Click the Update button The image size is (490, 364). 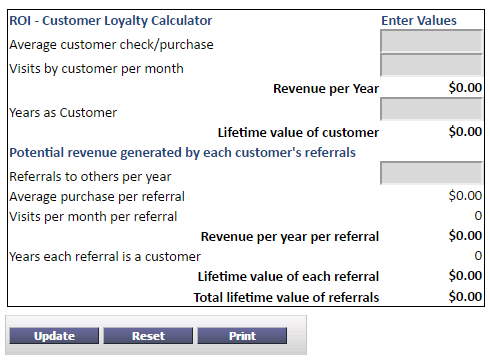pos(54,336)
